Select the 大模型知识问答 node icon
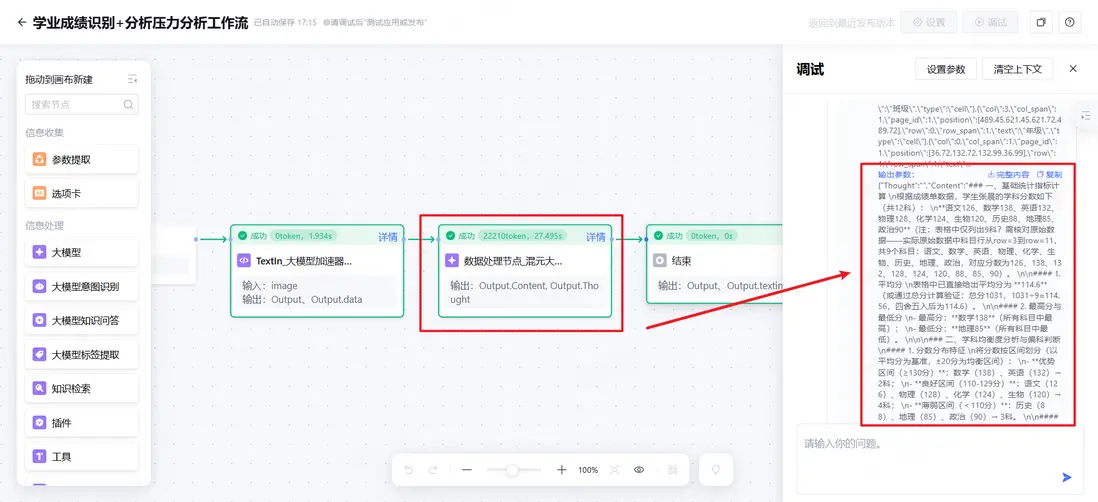This screenshot has height=502, width=1098. 39,321
